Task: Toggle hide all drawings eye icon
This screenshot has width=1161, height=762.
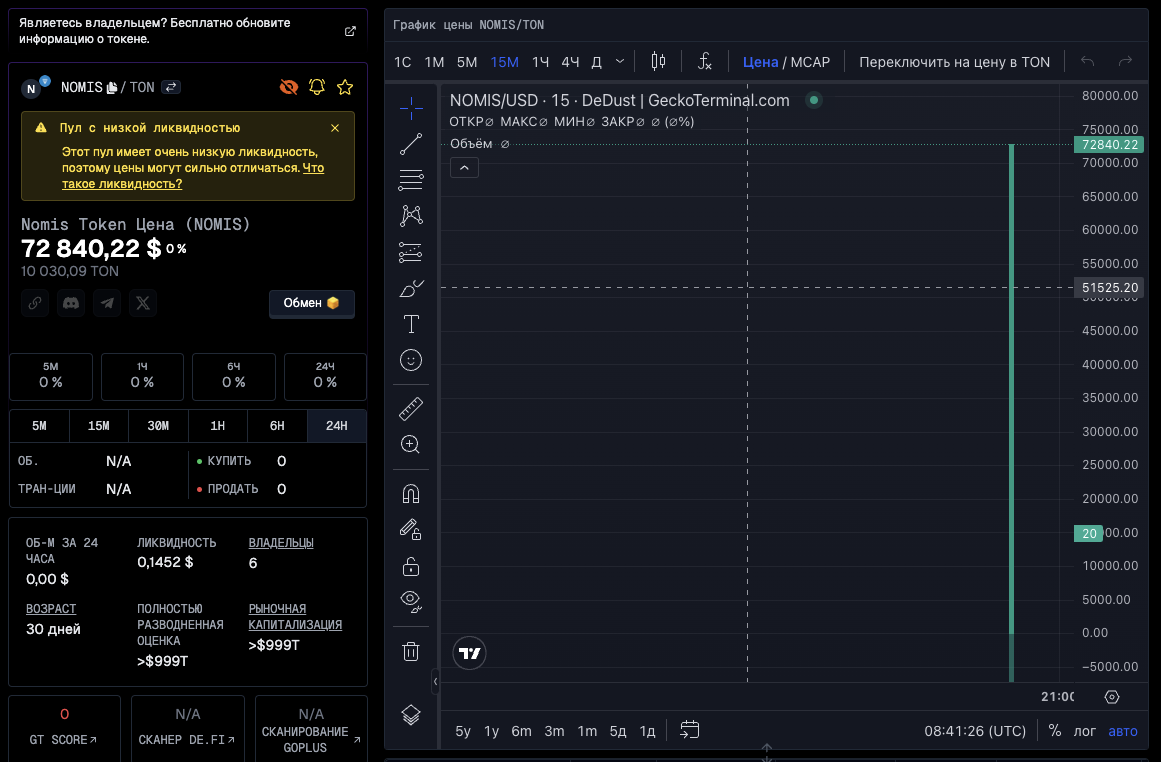Action: pyautogui.click(x=411, y=601)
